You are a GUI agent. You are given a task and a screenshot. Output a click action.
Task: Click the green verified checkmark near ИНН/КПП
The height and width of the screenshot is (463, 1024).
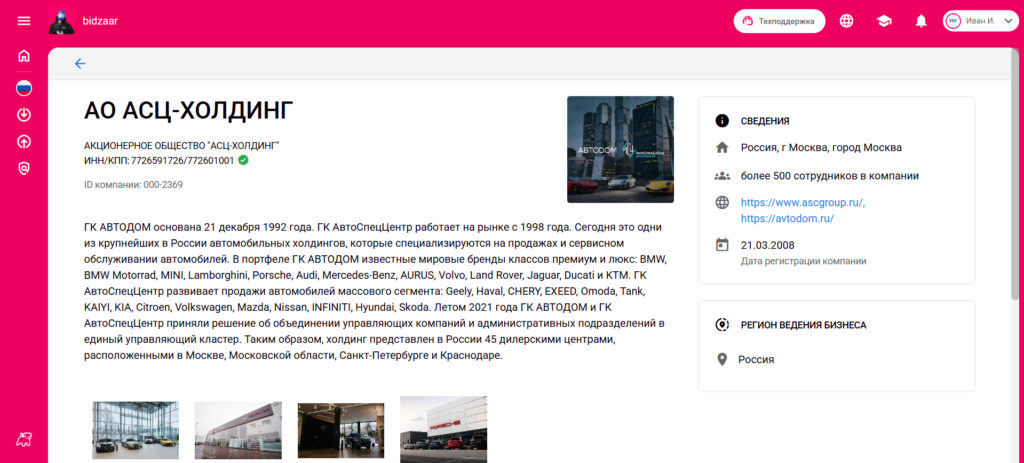(243, 160)
